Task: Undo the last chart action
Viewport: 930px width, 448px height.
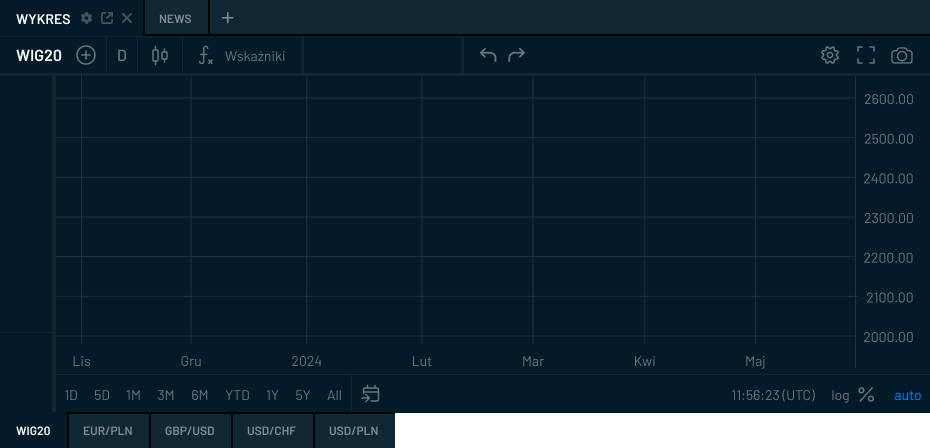Action: click(x=488, y=55)
